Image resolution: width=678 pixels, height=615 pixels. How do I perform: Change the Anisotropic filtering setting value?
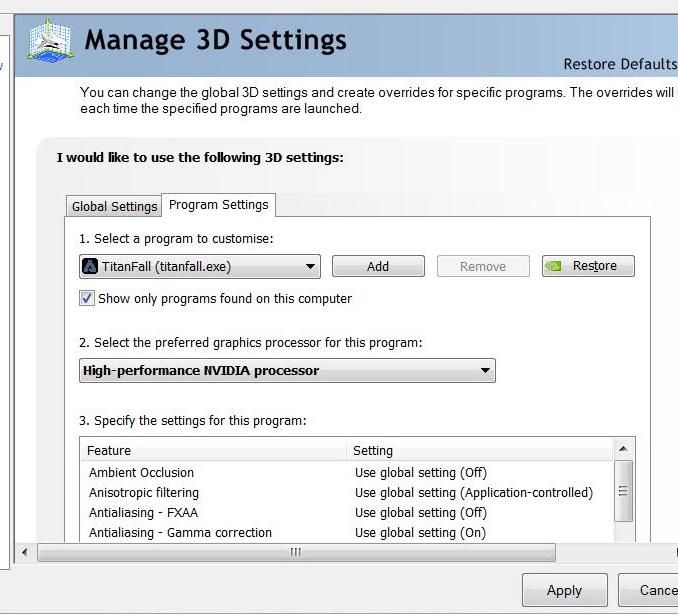[x=474, y=493]
